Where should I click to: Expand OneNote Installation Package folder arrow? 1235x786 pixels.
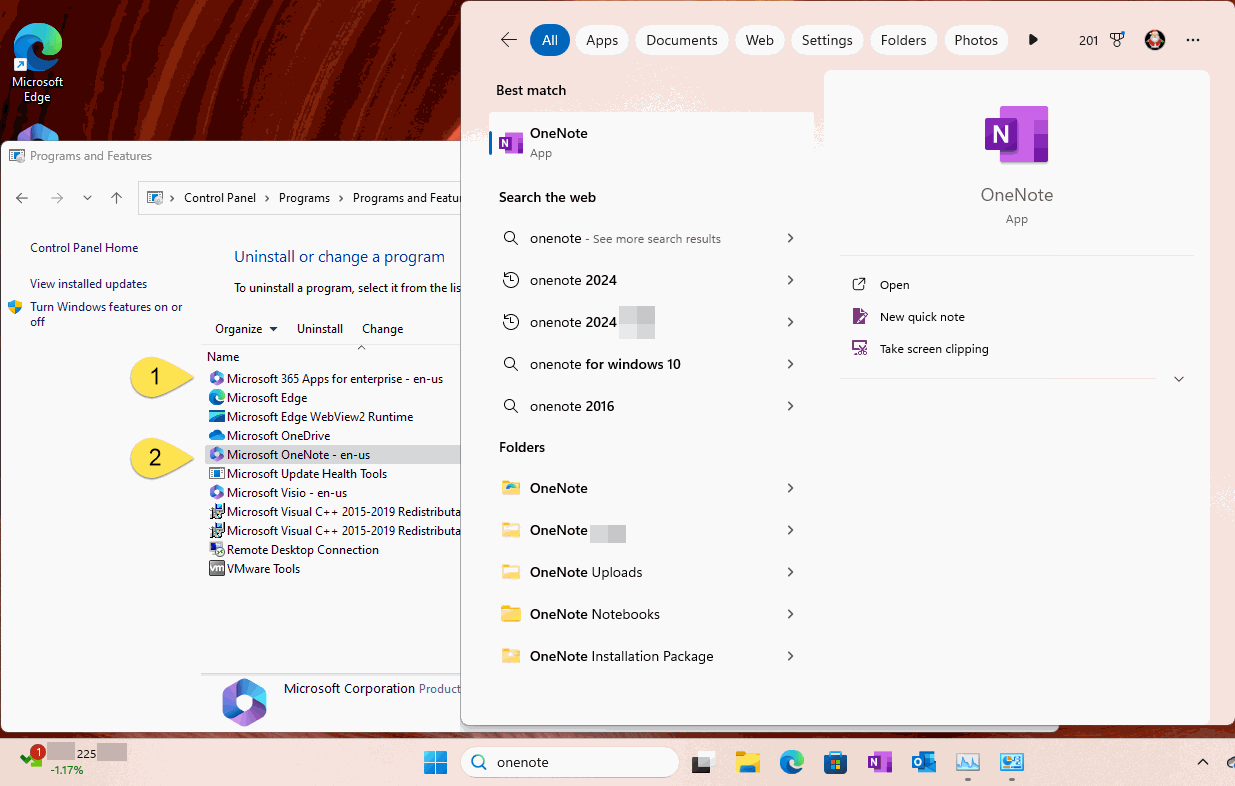790,656
